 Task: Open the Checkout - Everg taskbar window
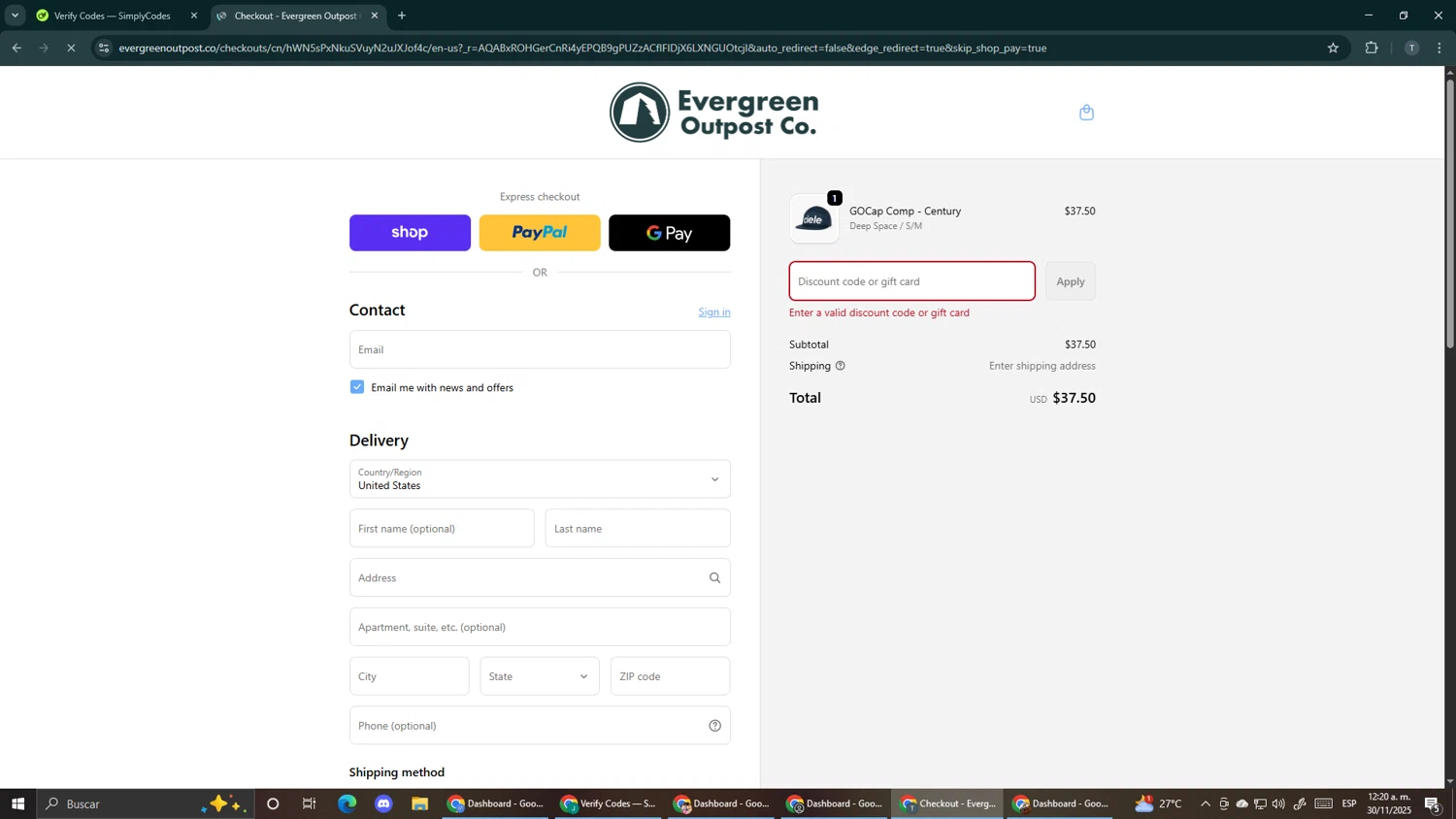948,803
